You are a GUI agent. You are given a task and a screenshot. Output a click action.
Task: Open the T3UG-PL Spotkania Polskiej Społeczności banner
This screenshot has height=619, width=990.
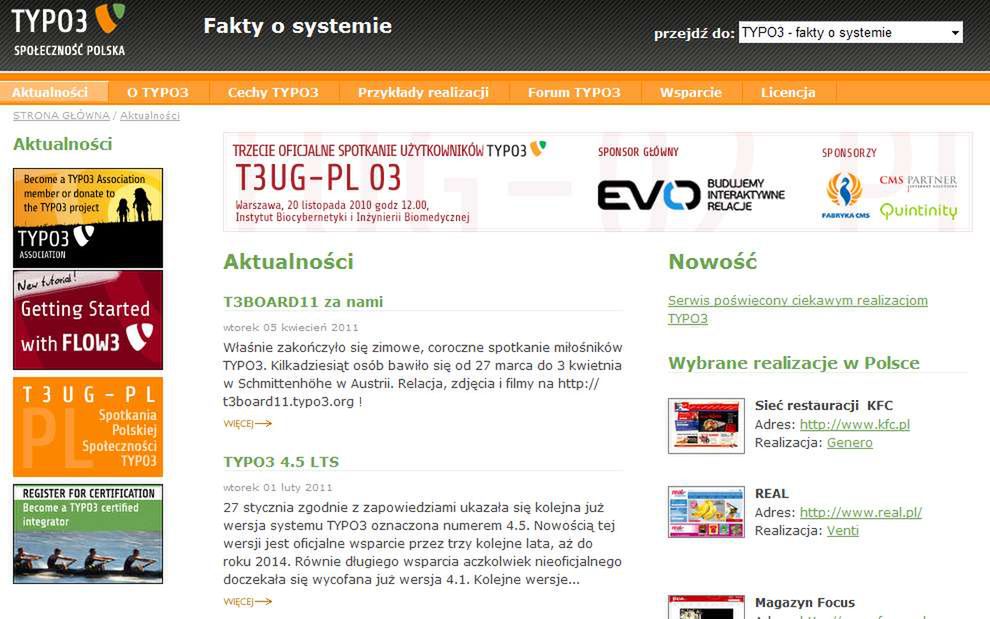click(x=88, y=427)
